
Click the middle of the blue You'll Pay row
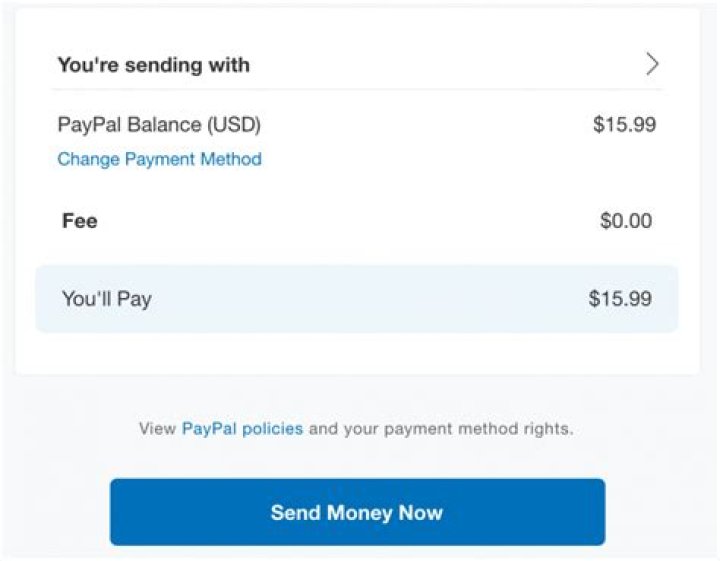pyautogui.click(x=357, y=298)
